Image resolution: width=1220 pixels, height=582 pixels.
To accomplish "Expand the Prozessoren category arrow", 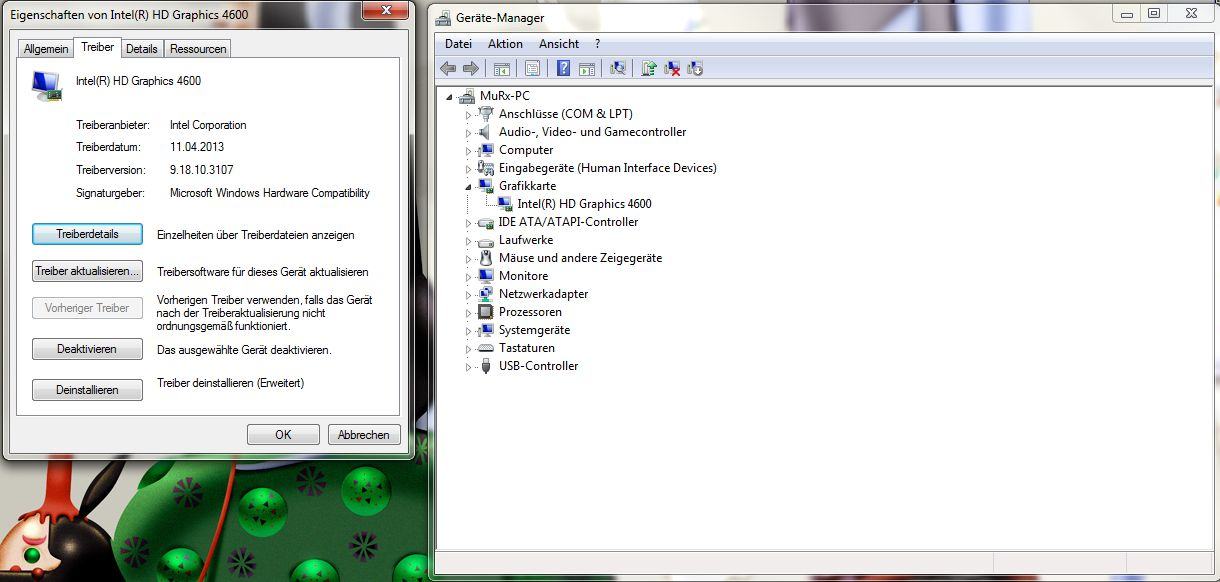I will (468, 313).
